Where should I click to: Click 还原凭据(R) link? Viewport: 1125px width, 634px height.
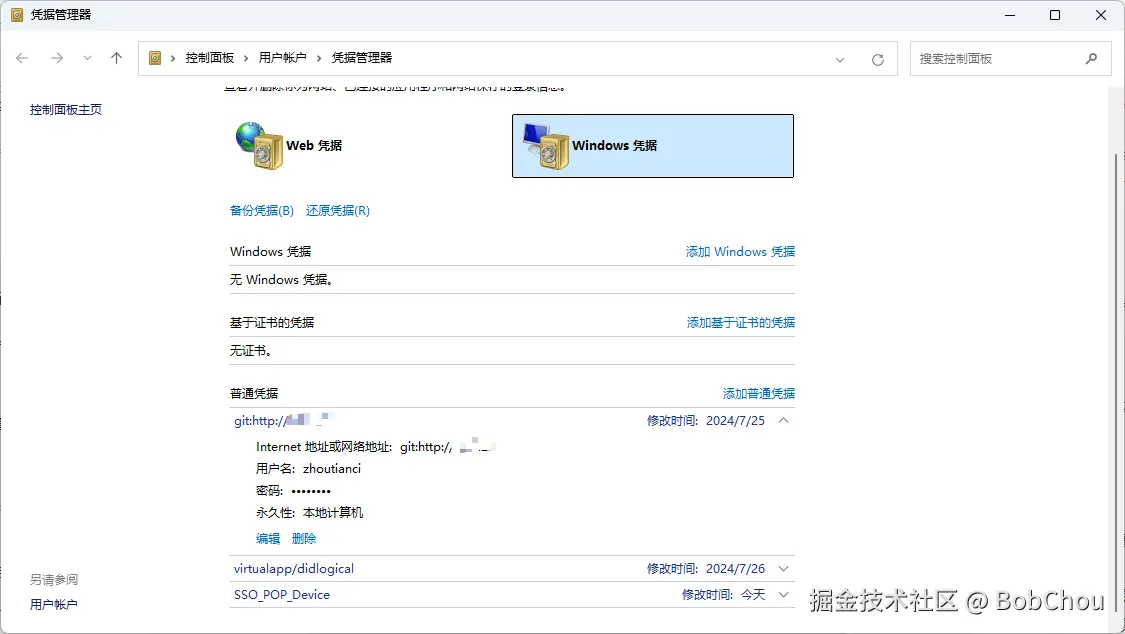(x=338, y=210)
